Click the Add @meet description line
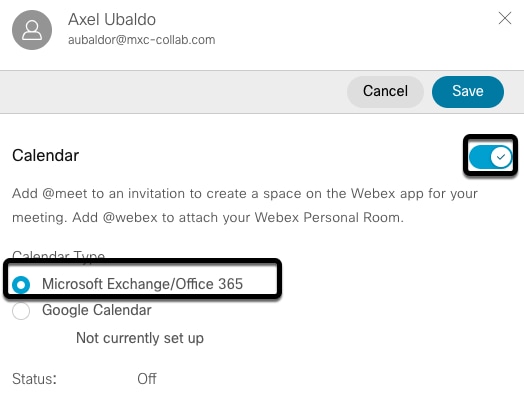 coord(245,193)
